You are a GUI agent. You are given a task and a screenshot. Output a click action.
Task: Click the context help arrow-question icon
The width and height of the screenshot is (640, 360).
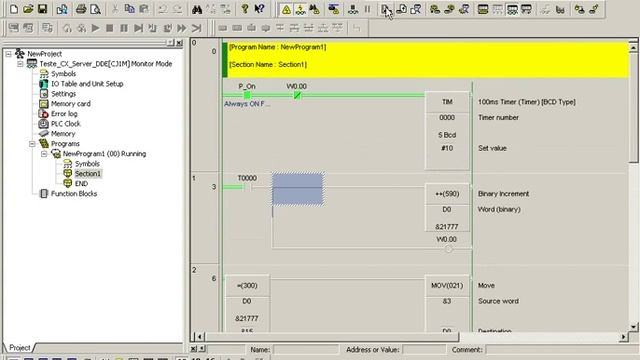click(259, 9)
